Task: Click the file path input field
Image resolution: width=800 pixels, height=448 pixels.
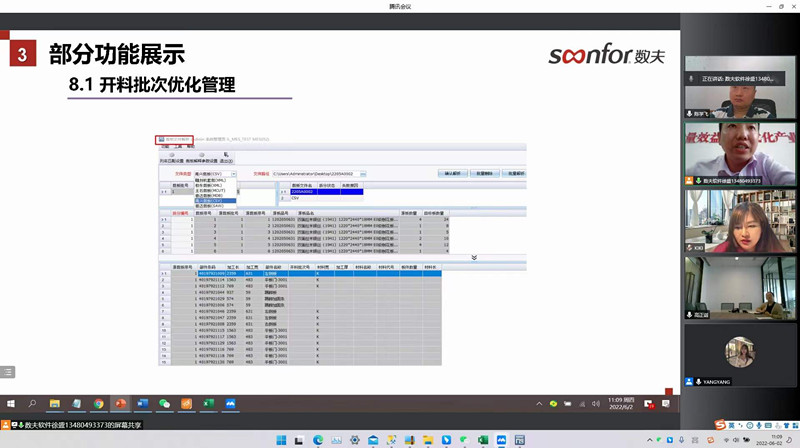Action: click(314, 173)
